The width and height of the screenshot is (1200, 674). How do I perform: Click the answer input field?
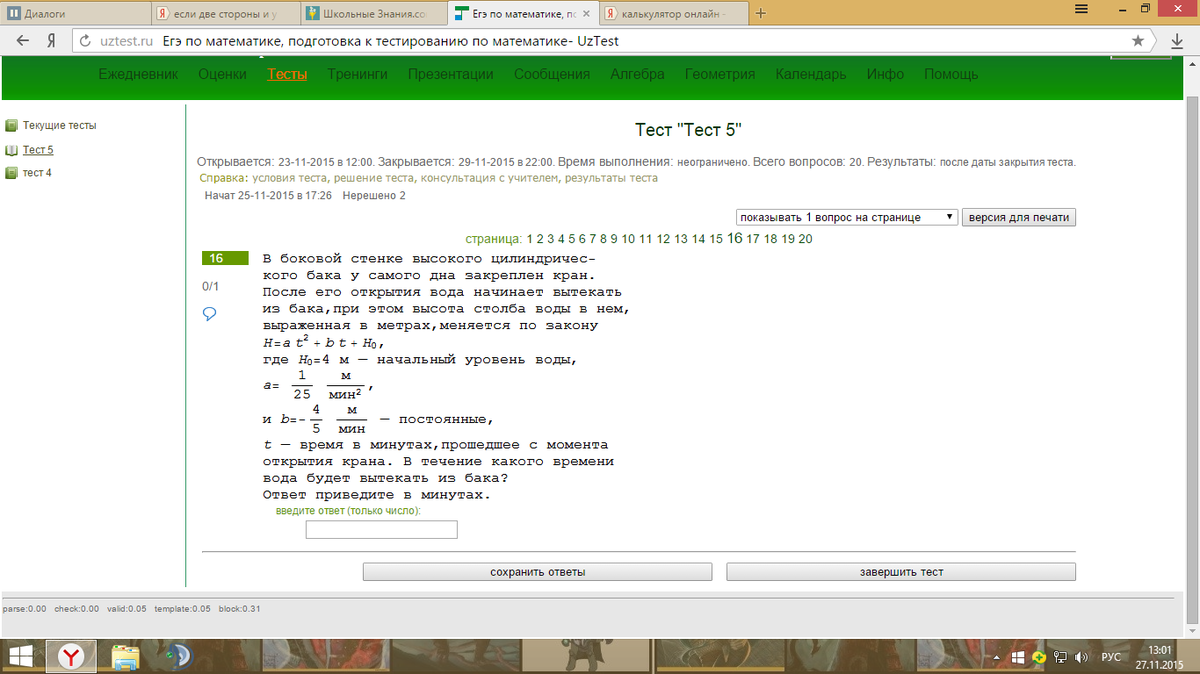pos(381,530)
